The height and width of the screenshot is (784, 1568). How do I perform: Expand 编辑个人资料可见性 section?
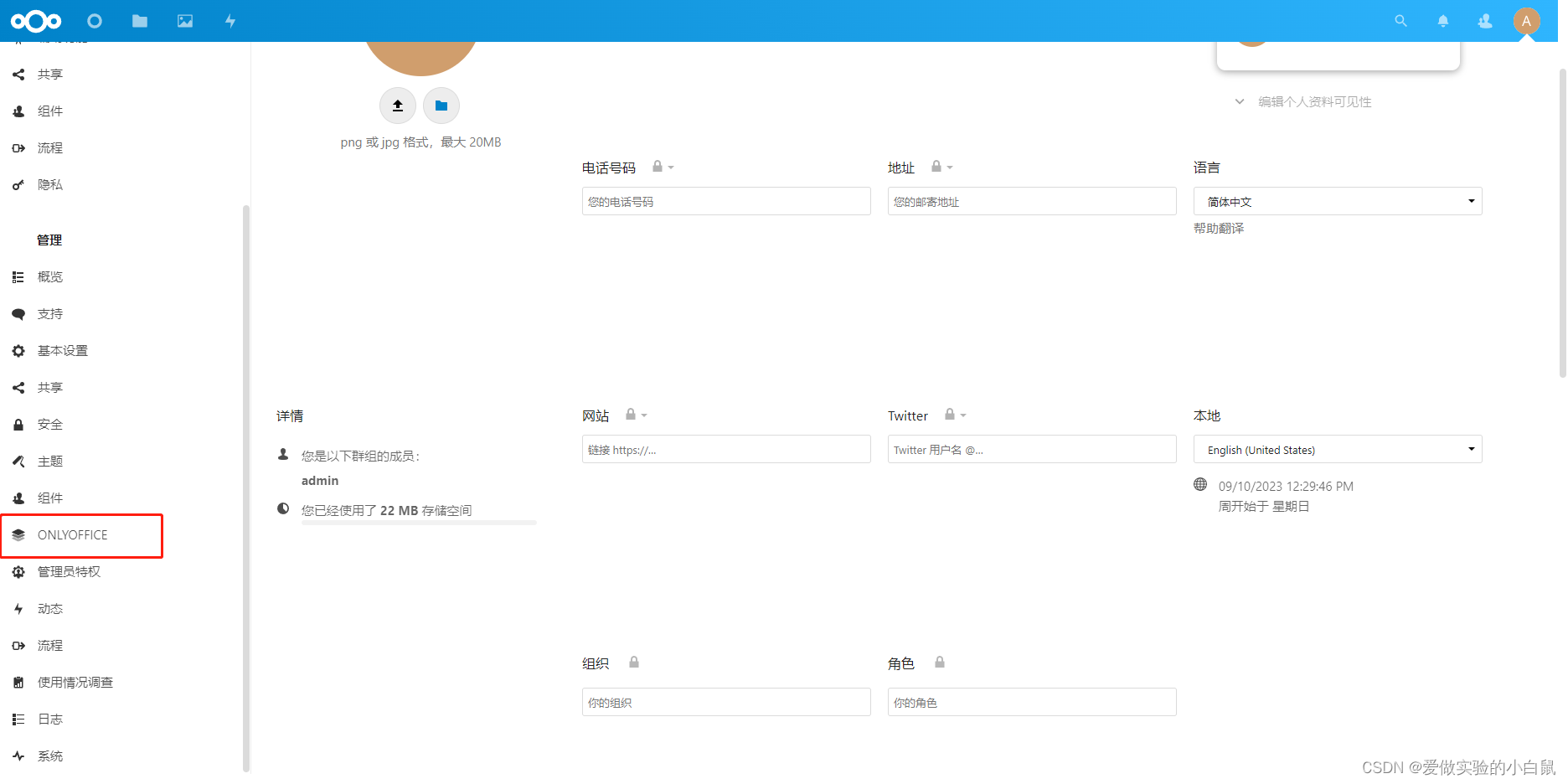1303,101
